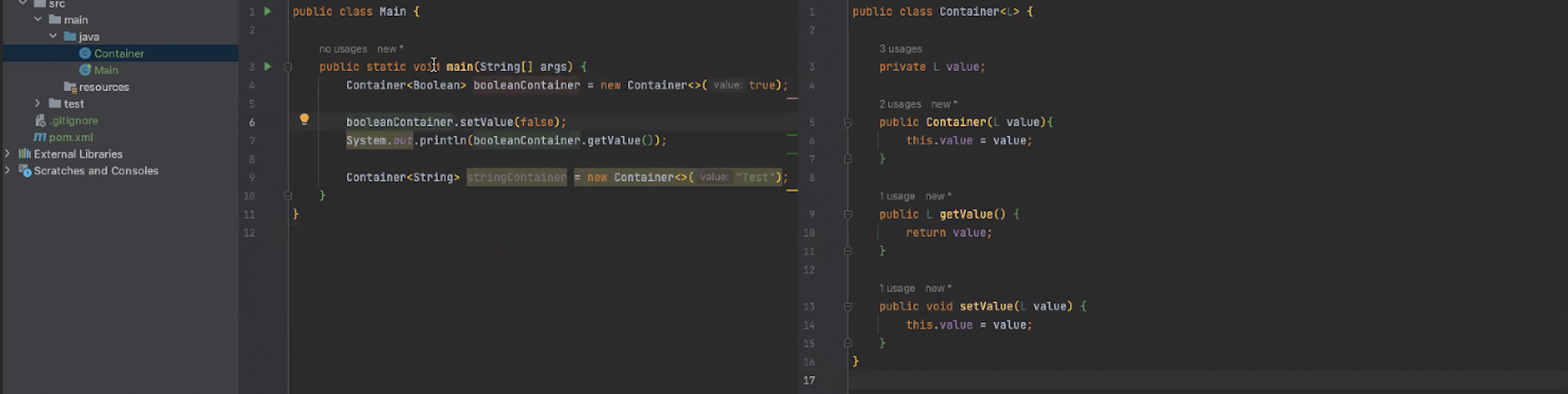This screenshot has width=1568, height=394.
Task: Select the resources folder
Action: (x=104, y=87)
